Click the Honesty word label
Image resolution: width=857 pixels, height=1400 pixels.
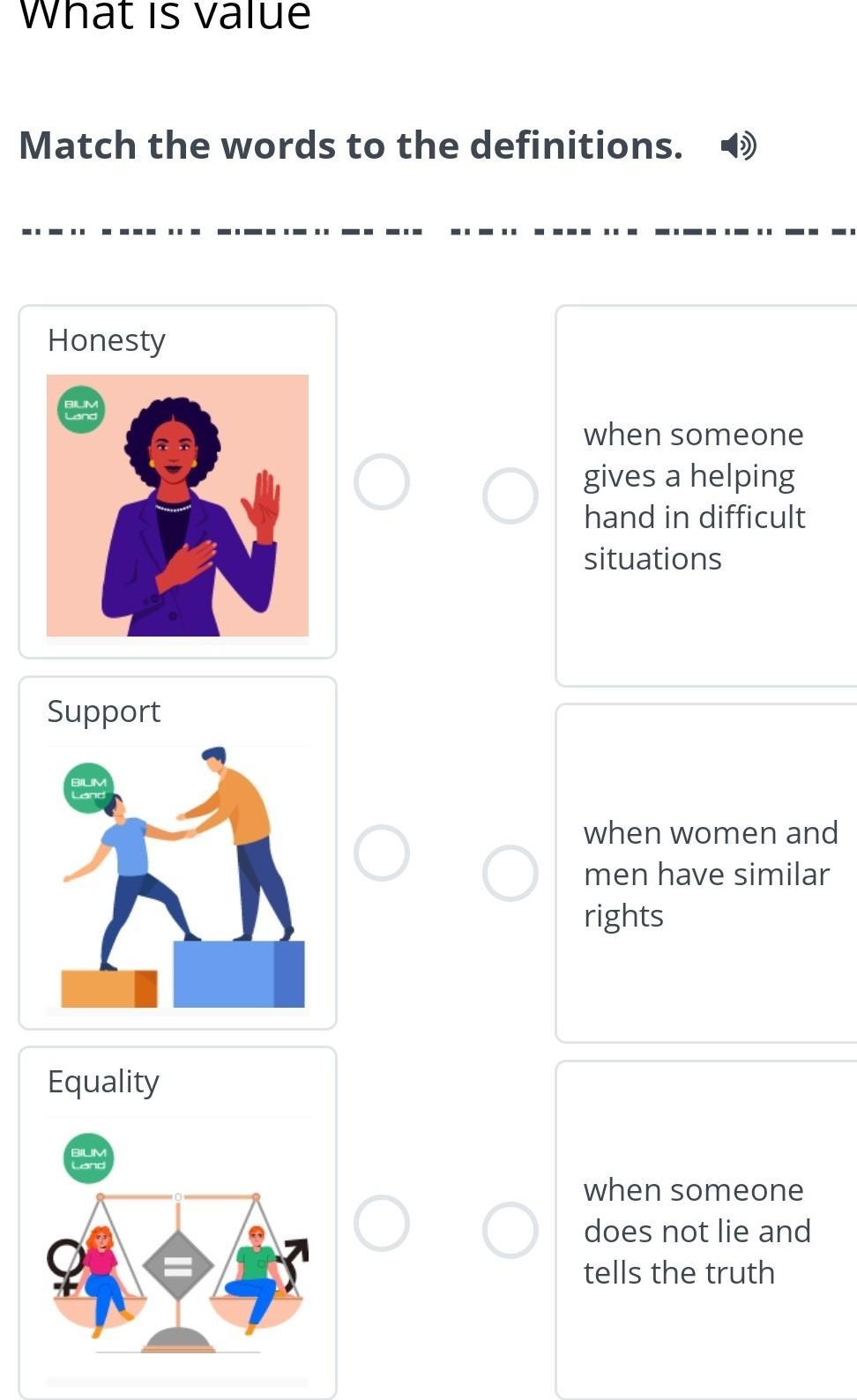point(106,340)
